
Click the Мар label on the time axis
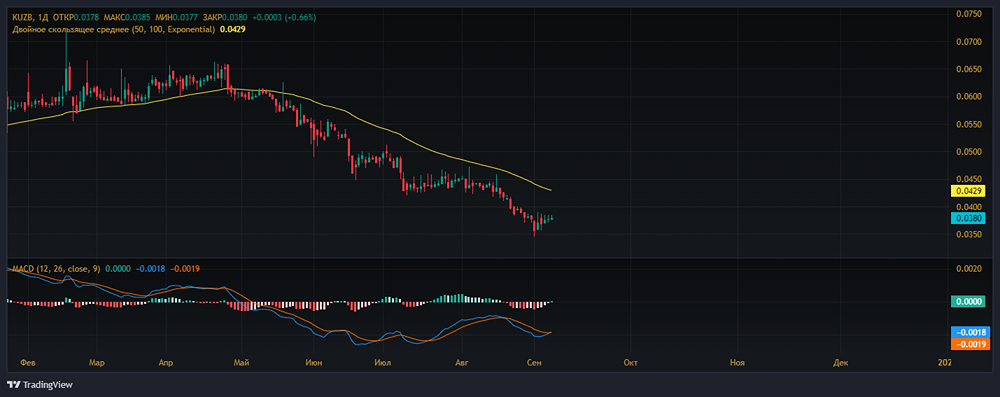pos(96,363)
